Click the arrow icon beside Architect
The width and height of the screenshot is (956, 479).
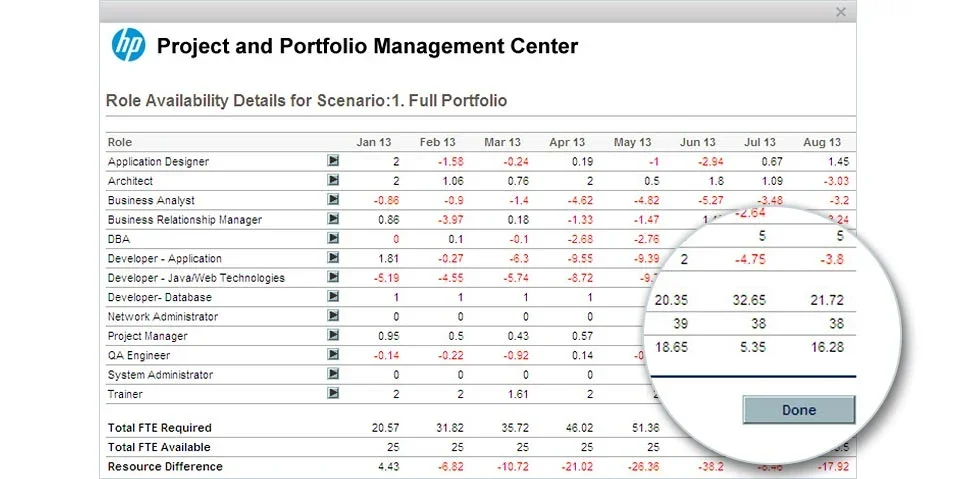[333, 180]
